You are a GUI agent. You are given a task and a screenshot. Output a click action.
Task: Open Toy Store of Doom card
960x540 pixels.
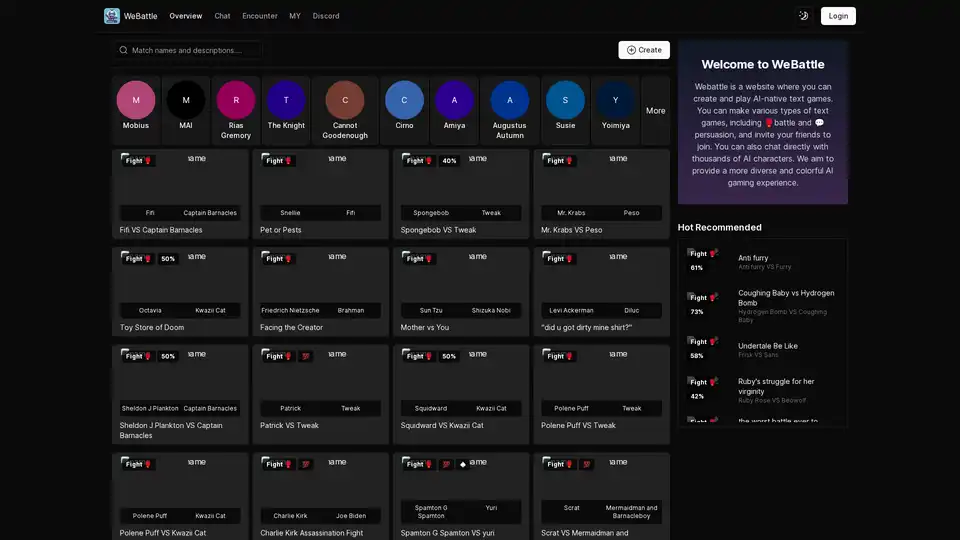[x=180, y=292]
